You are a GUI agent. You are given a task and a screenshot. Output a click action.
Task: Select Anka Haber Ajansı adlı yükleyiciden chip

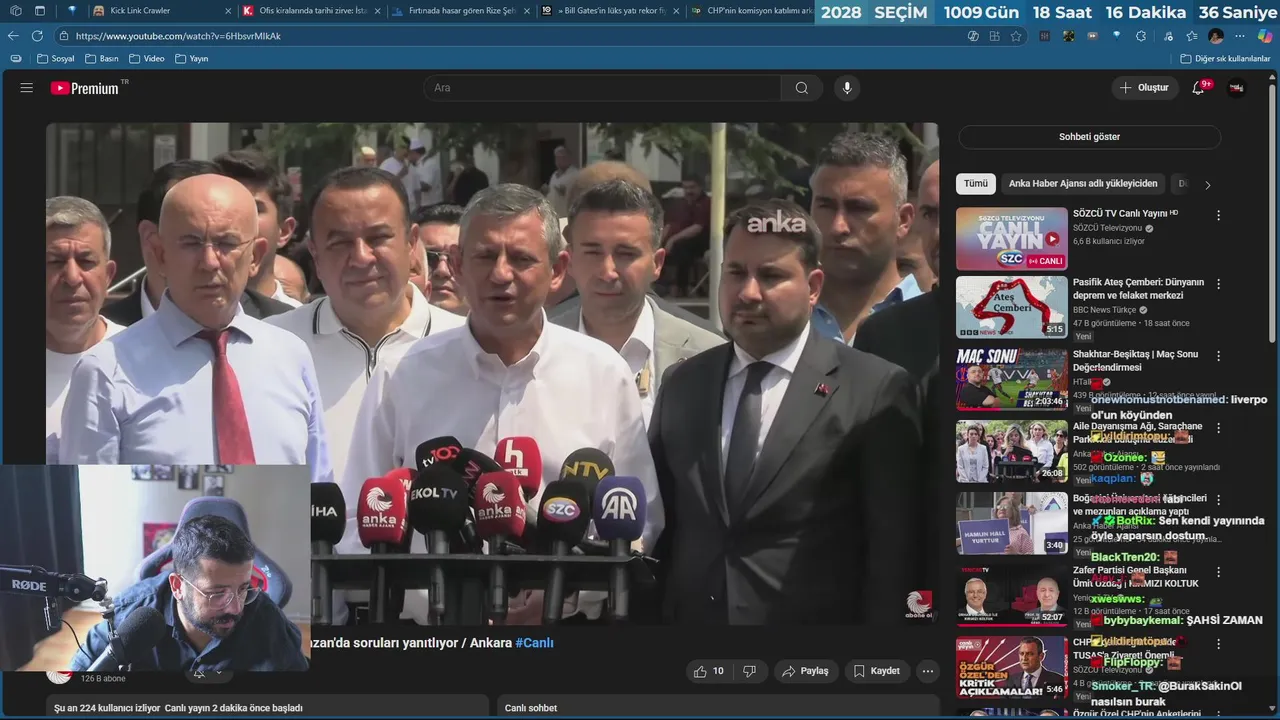[1082, 184]
